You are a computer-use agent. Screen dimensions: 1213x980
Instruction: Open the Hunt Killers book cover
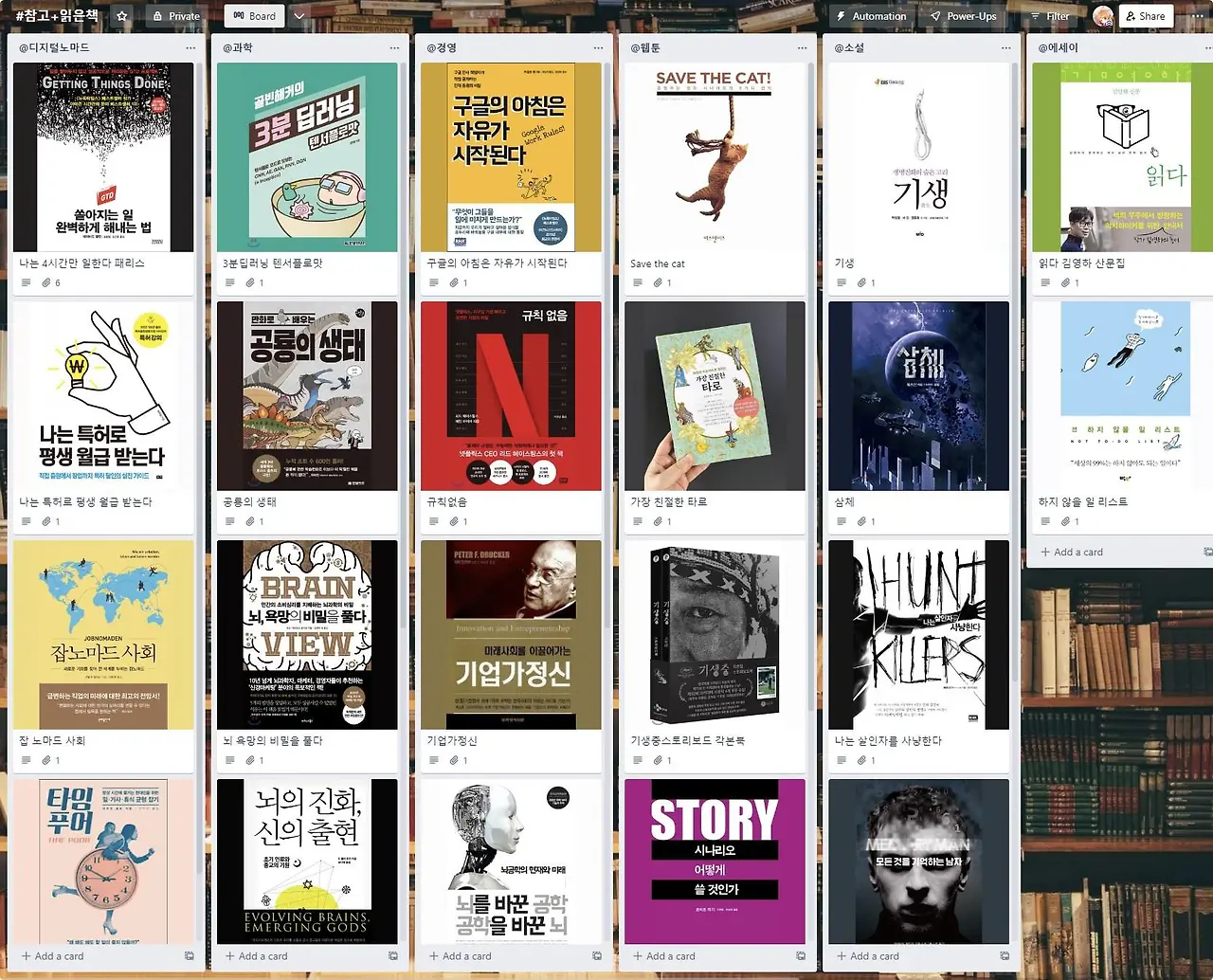[918, 635]
